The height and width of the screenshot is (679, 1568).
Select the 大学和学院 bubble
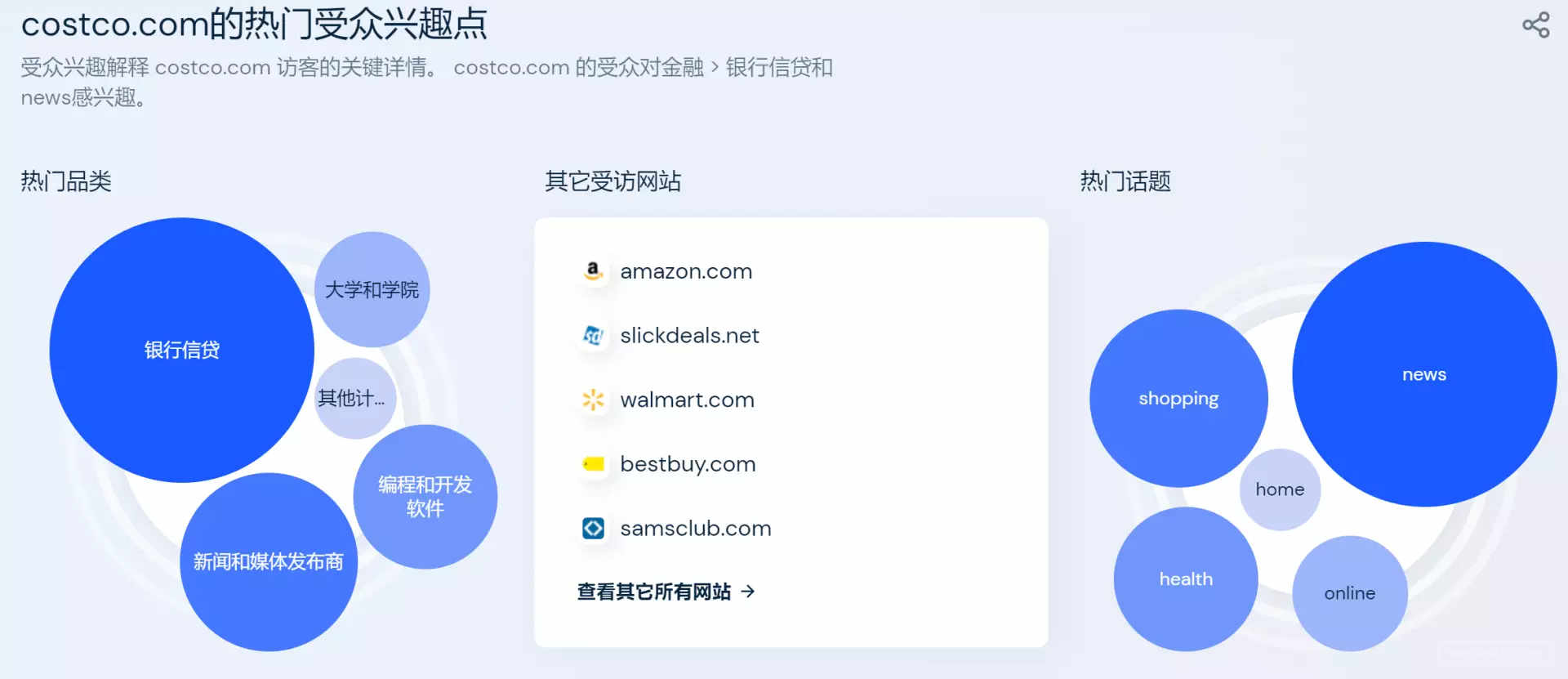(x=372, y=289)
